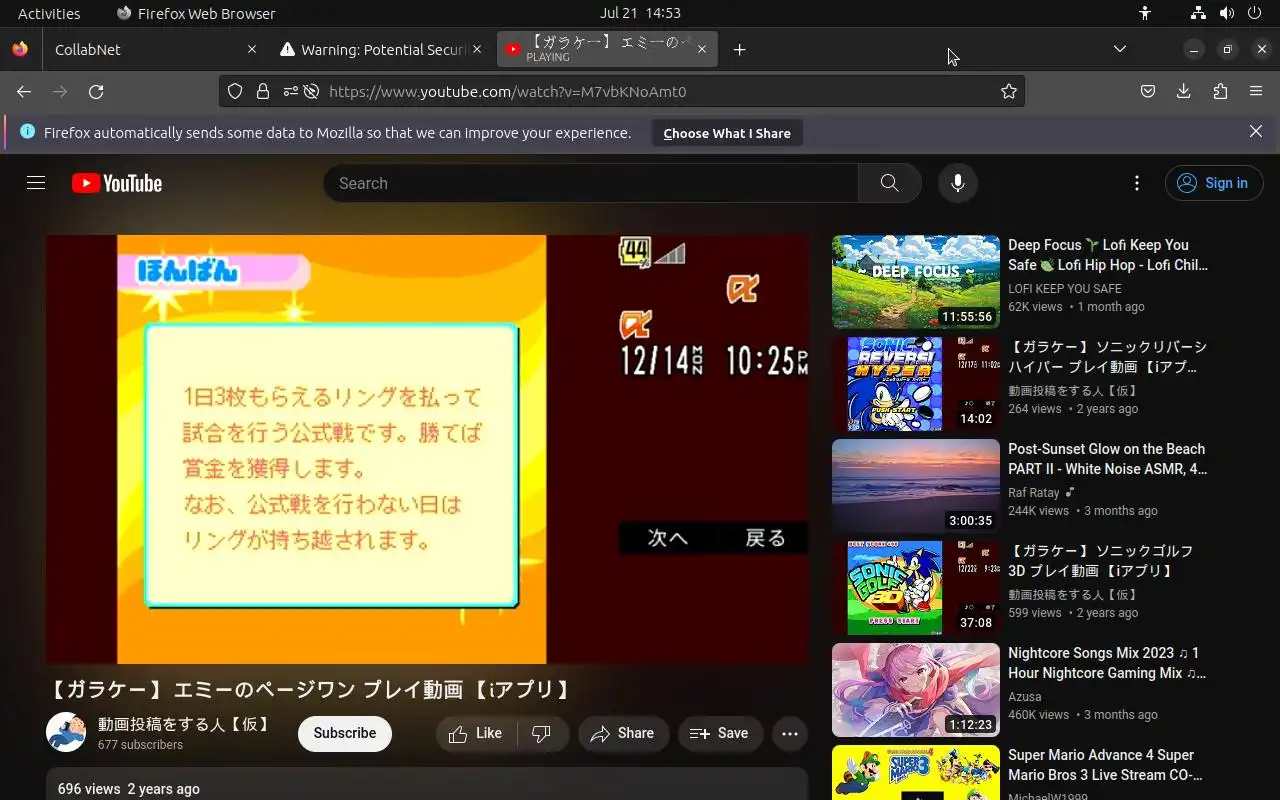Open the extensions puzzle icon

pyautogui.click(x=1220, y=91)
